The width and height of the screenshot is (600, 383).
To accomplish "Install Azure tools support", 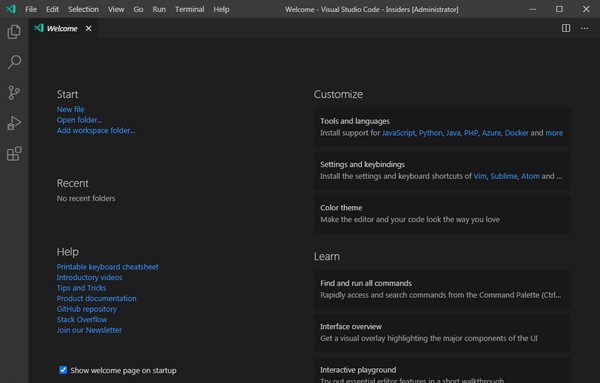I will (491, 133).
